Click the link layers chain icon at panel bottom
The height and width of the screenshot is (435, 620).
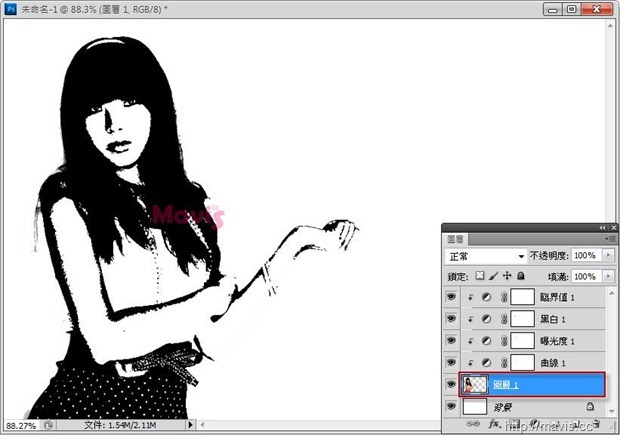tap(473, 424)
